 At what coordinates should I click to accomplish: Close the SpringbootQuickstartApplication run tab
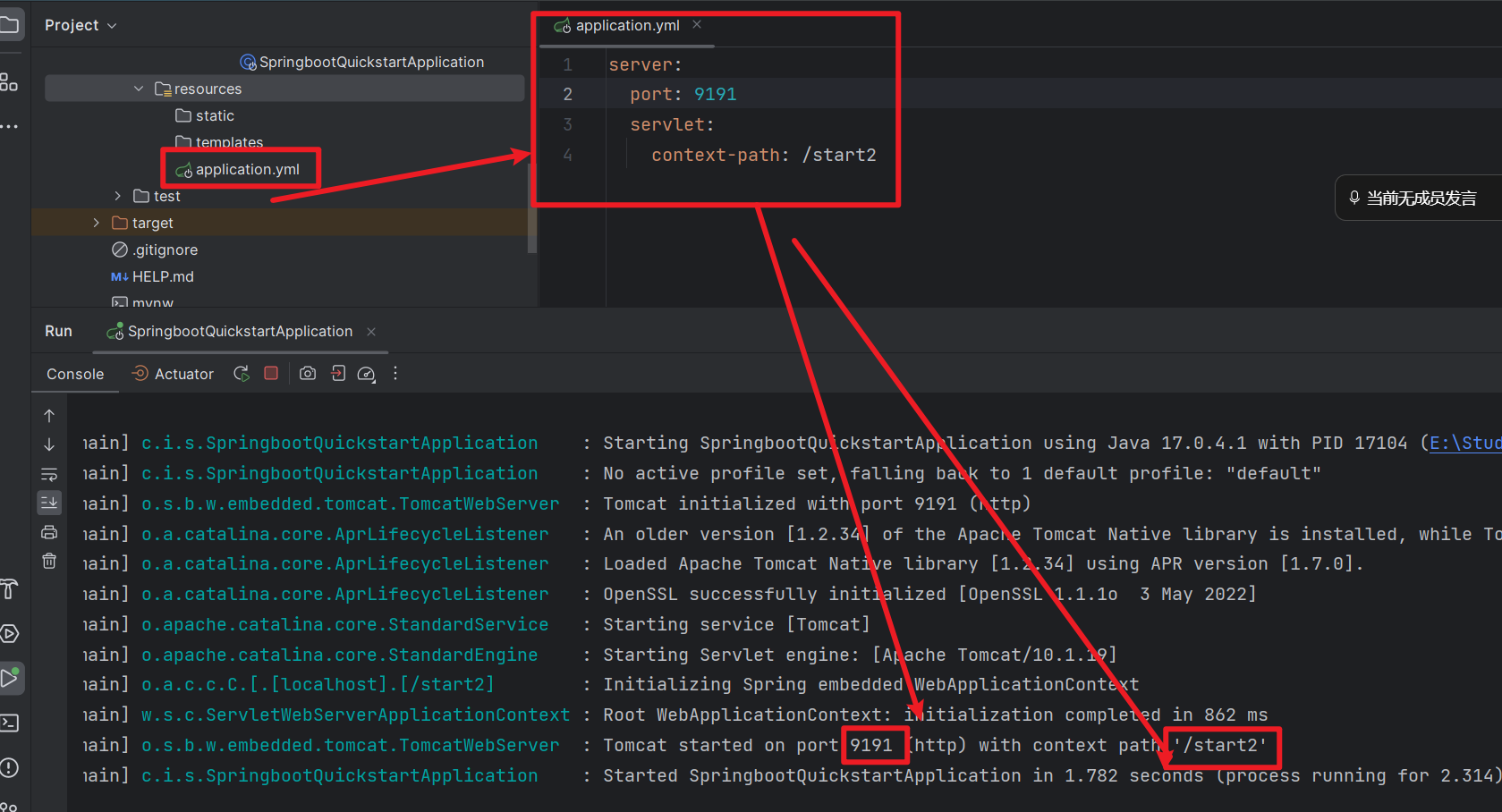coord(371,332)
